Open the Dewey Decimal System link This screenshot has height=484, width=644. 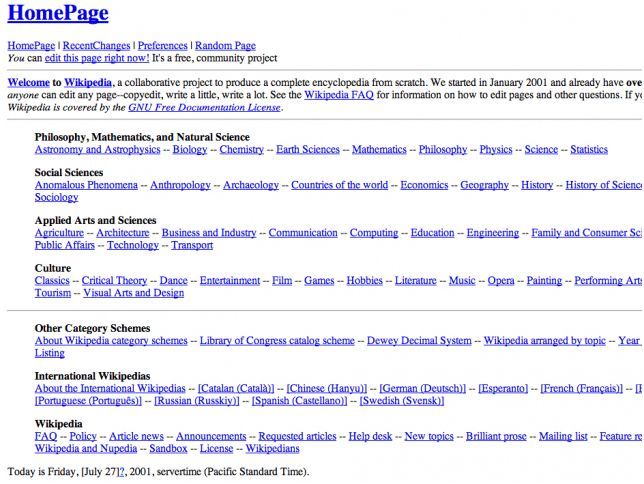pos(419,341)
